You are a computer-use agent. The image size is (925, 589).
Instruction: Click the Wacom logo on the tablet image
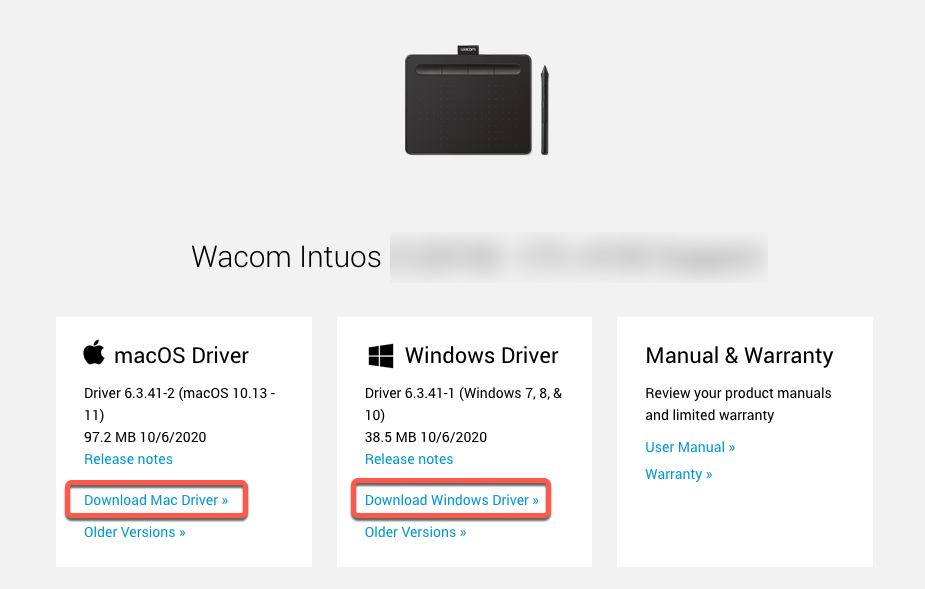click(466, 48)
